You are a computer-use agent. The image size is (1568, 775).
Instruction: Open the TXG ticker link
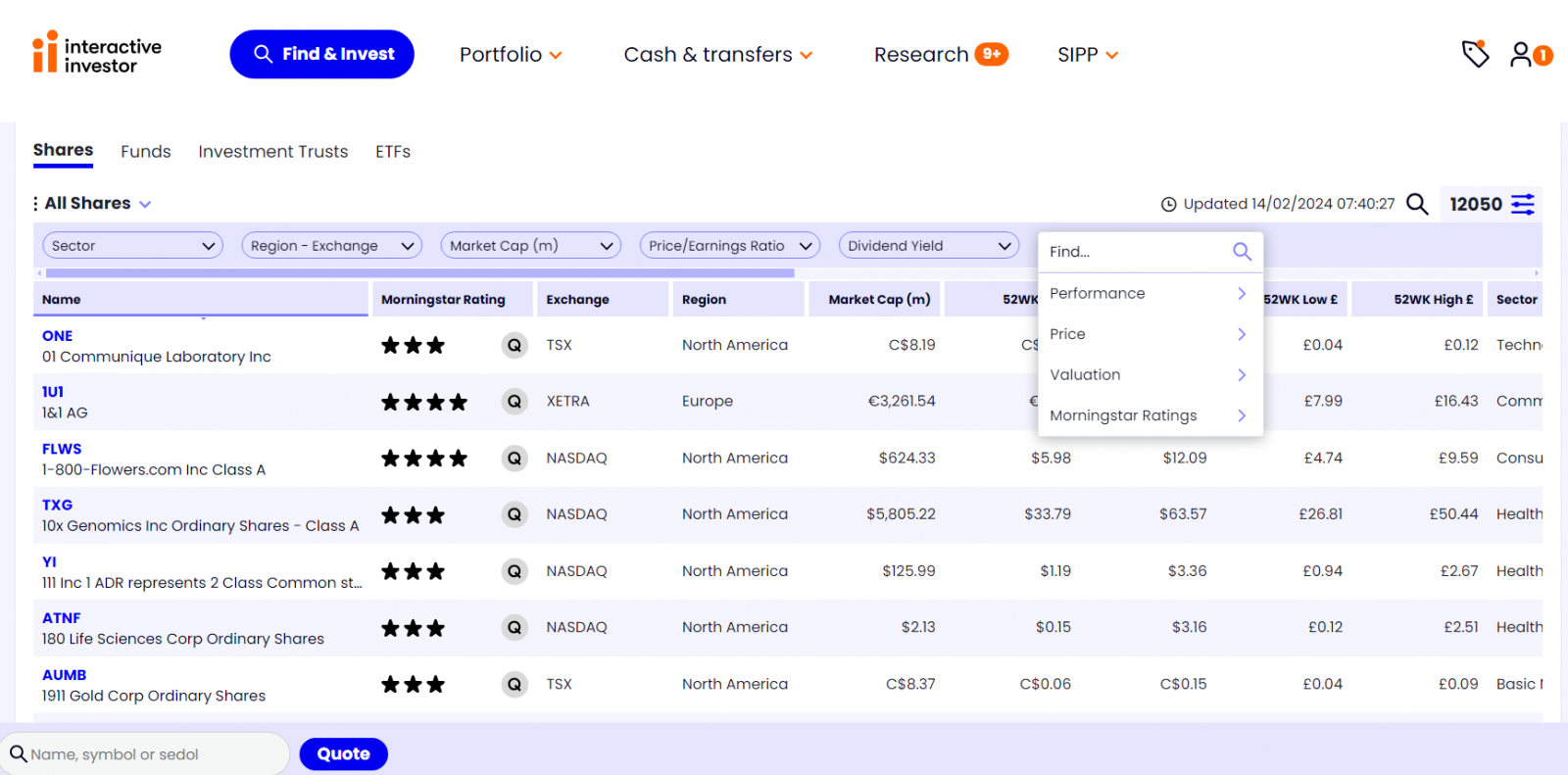[57, 506]
